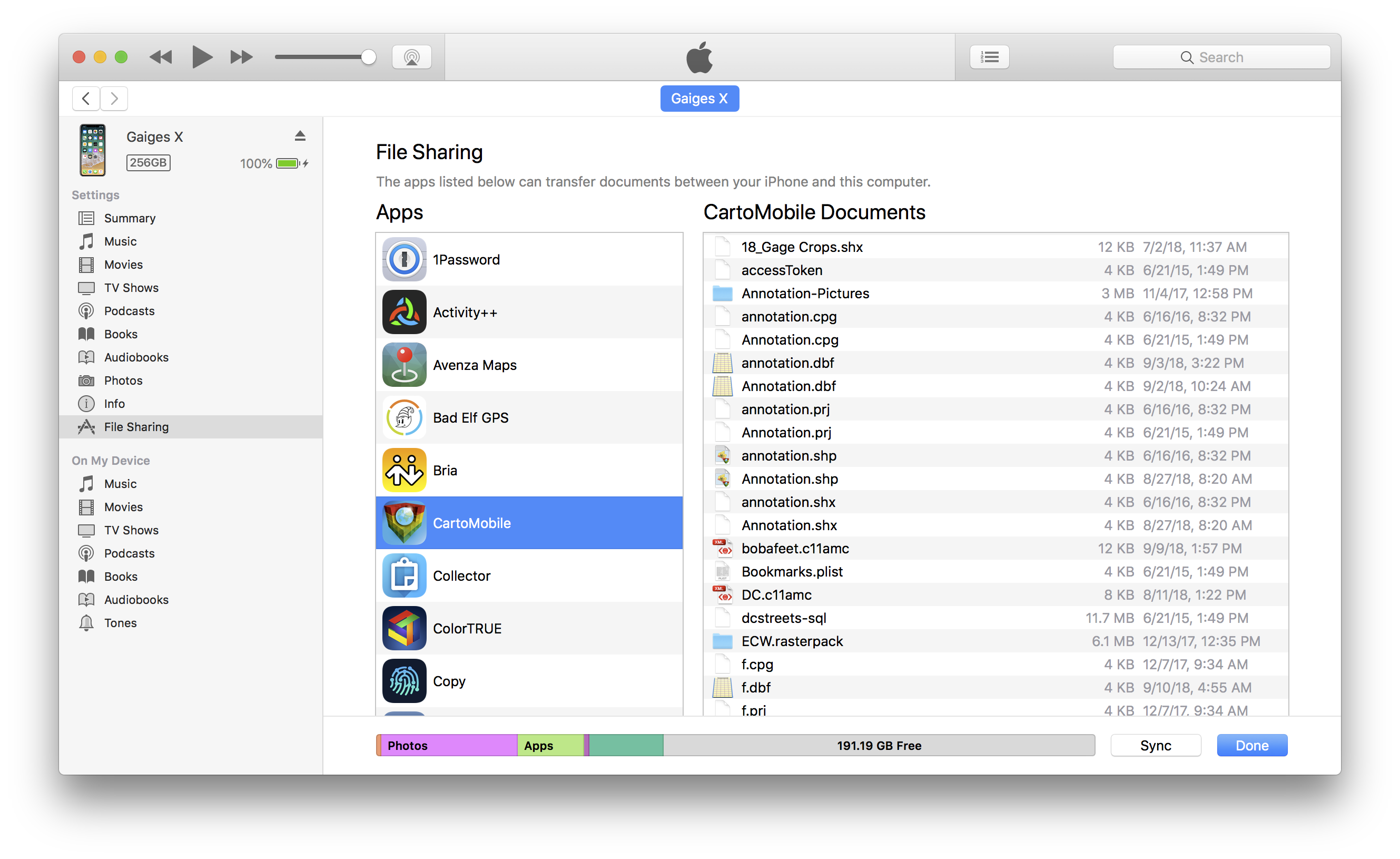Click the Photos section in Settings sidebar
The height and width of the screenshot is (859, 1400).
tap(124, 380)
